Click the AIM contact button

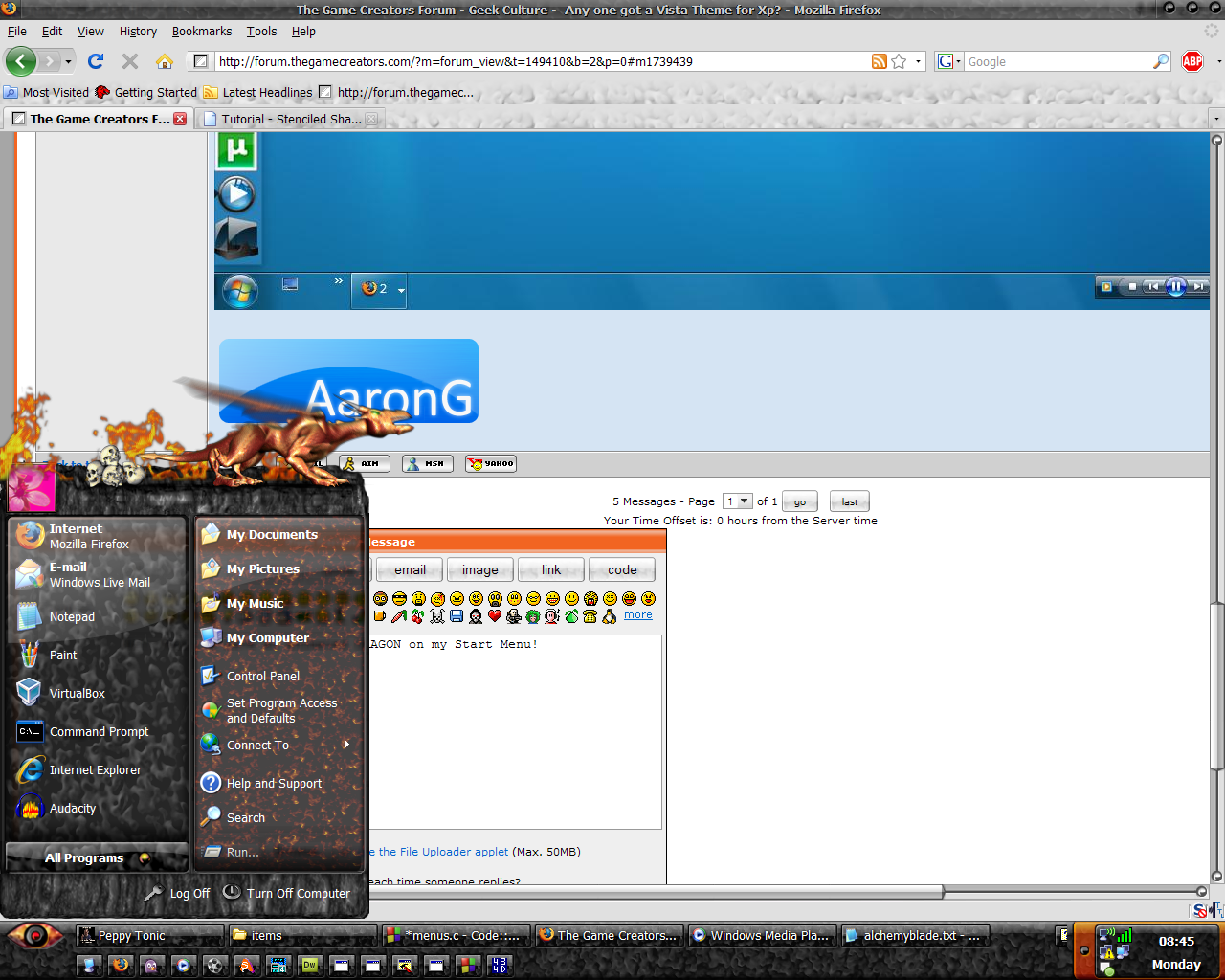364,463
